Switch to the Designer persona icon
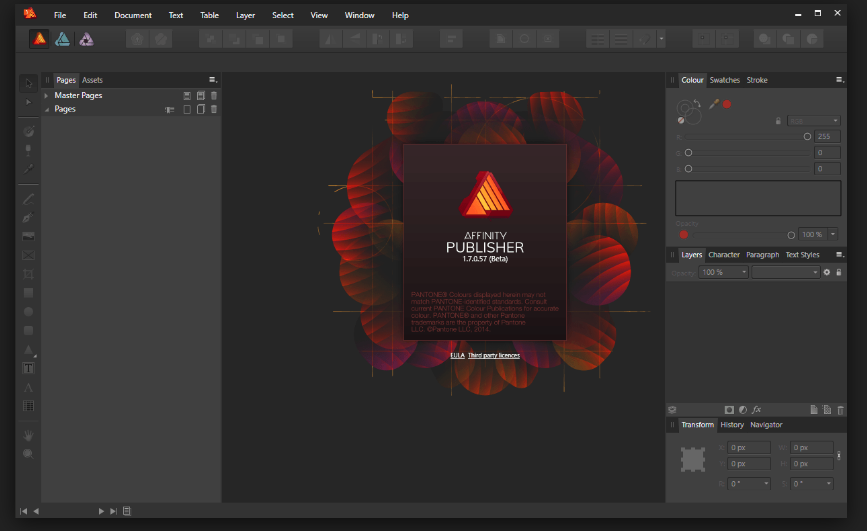This screenshot has height=531, width=867. pos(62,39)
